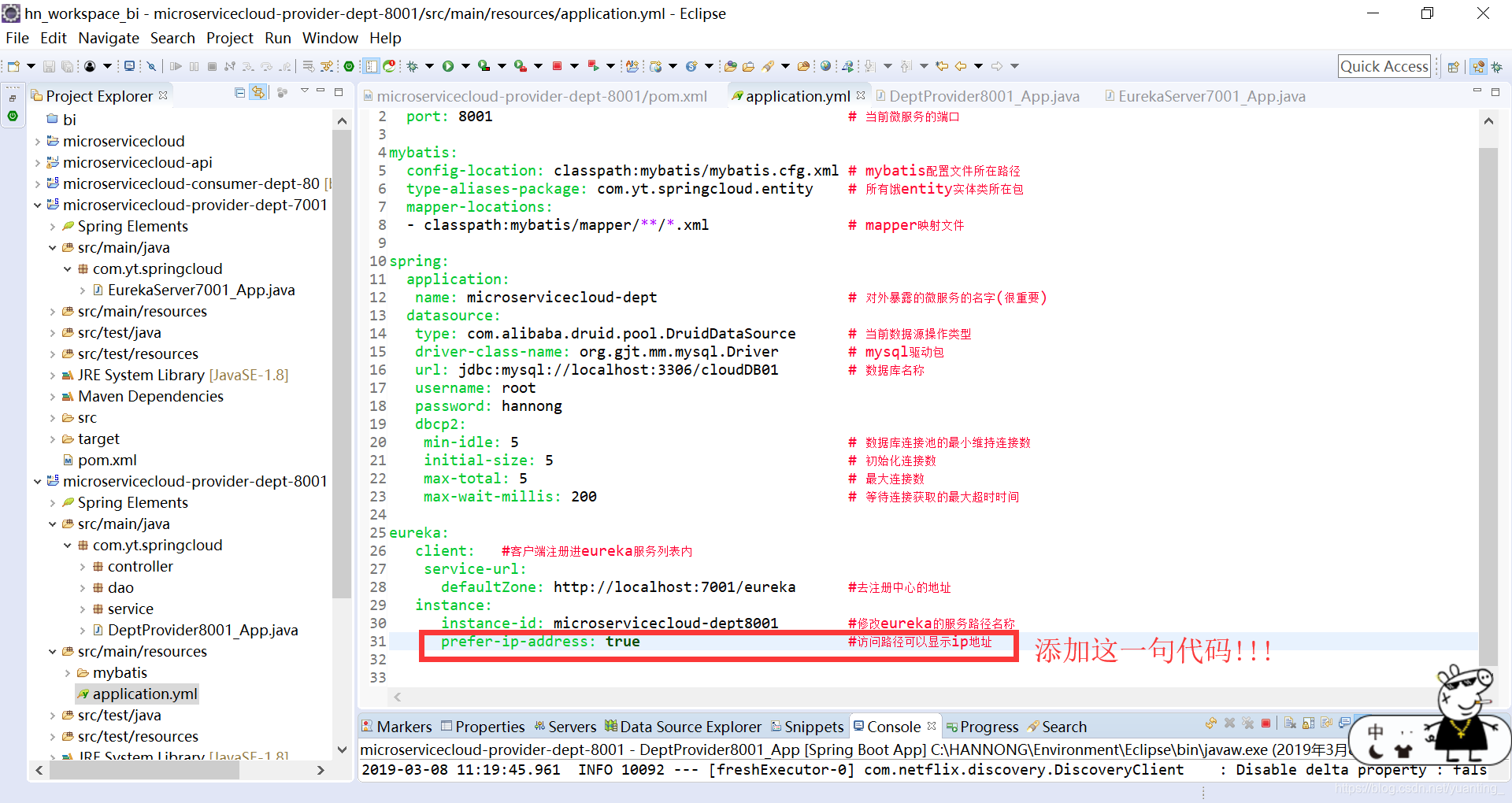Open the Data Source Explorer tab
1512x803 pixels.
(x=683, y=727)
